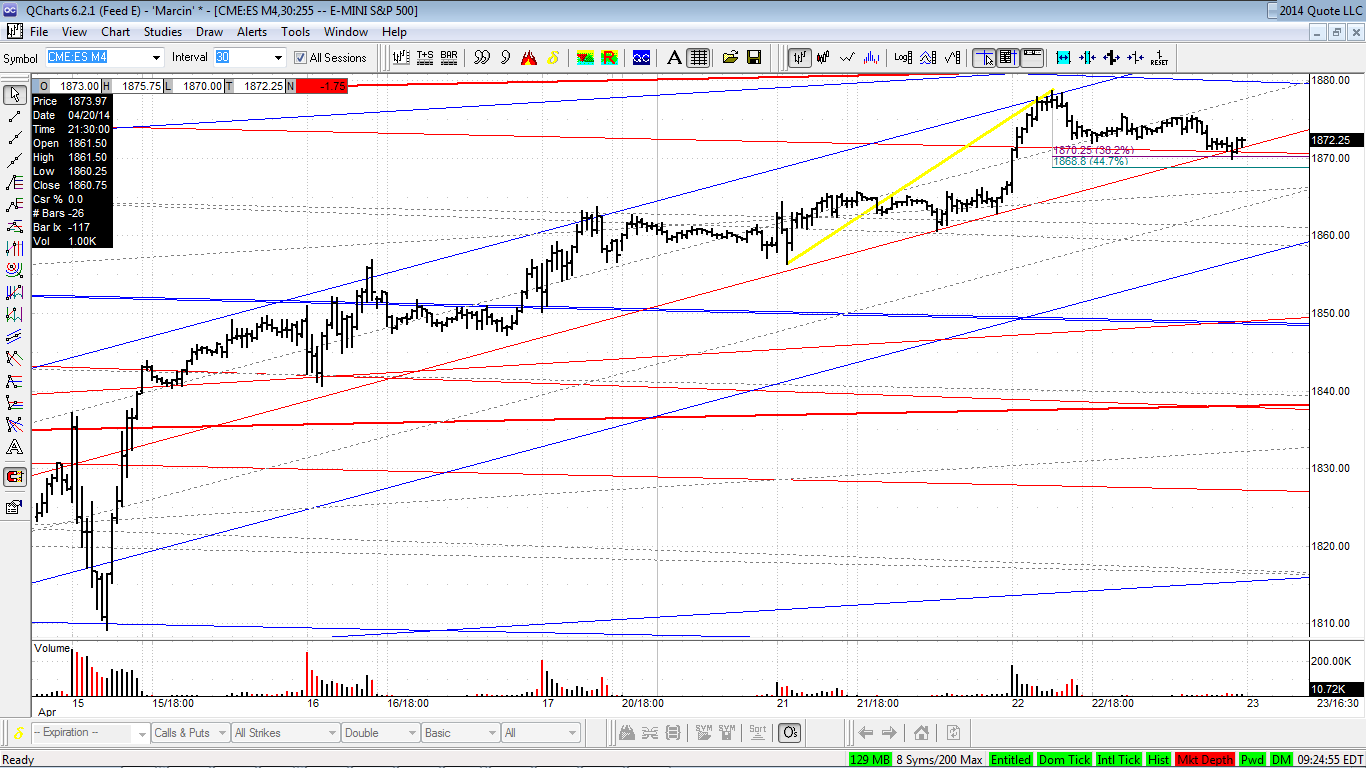The width and height of the screenshot is (1366, 768).
Task: Open the Alerts menu
Action: pos(252,32)
